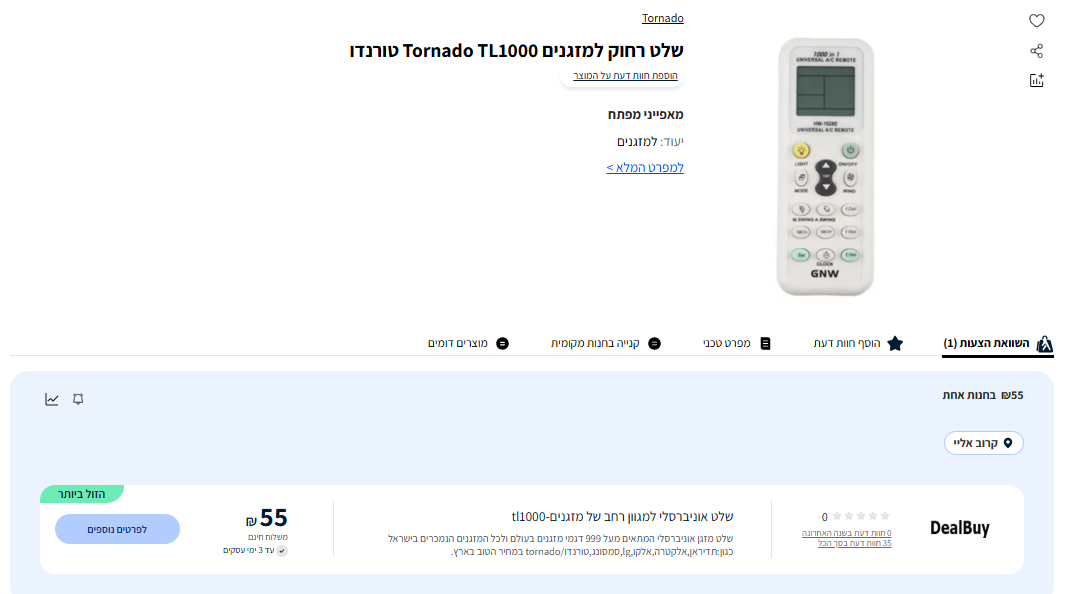Click the share icon

coord(1036,50)
